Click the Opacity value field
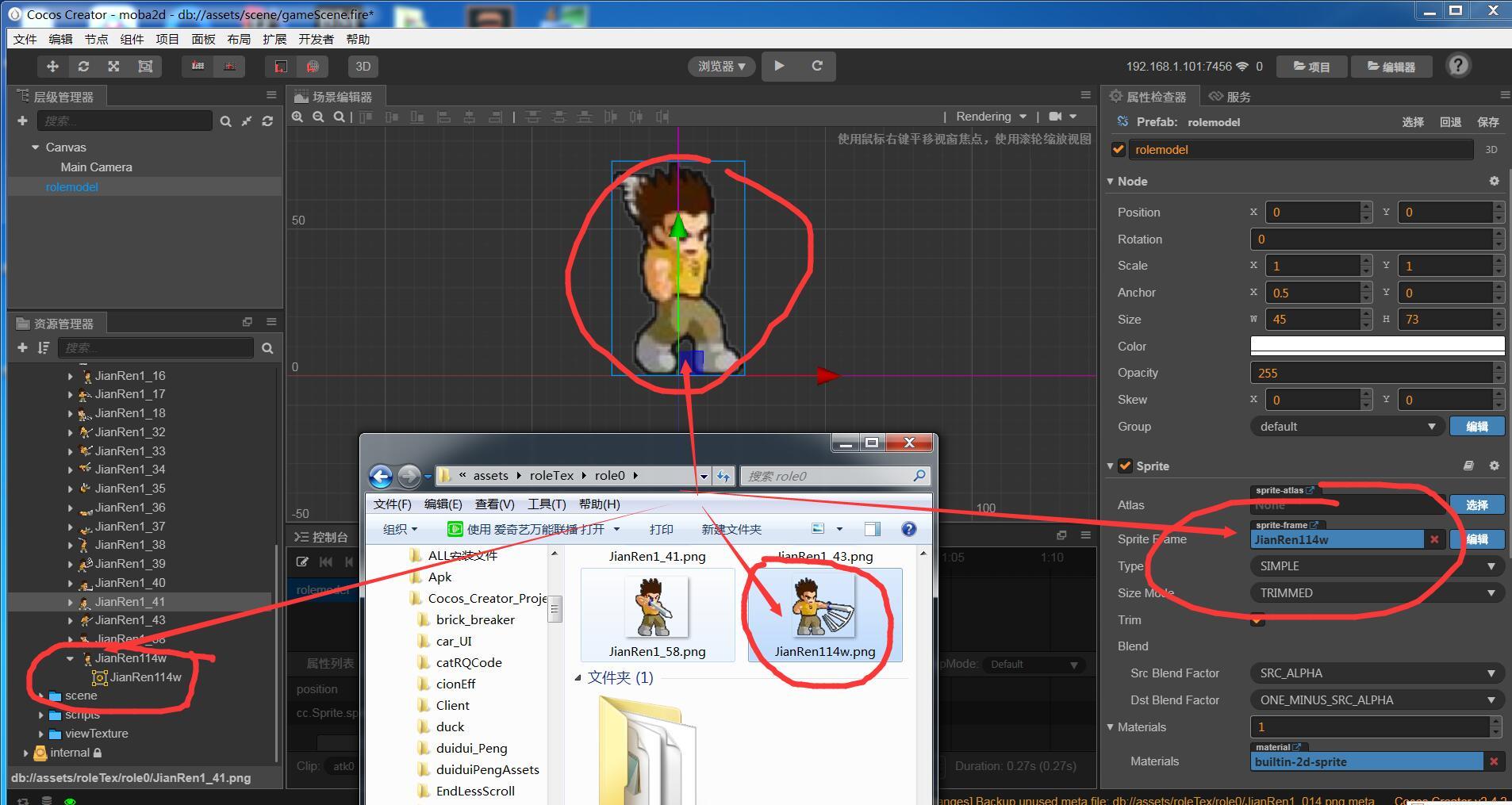The image size is (1512, 805). point(1371,373)
